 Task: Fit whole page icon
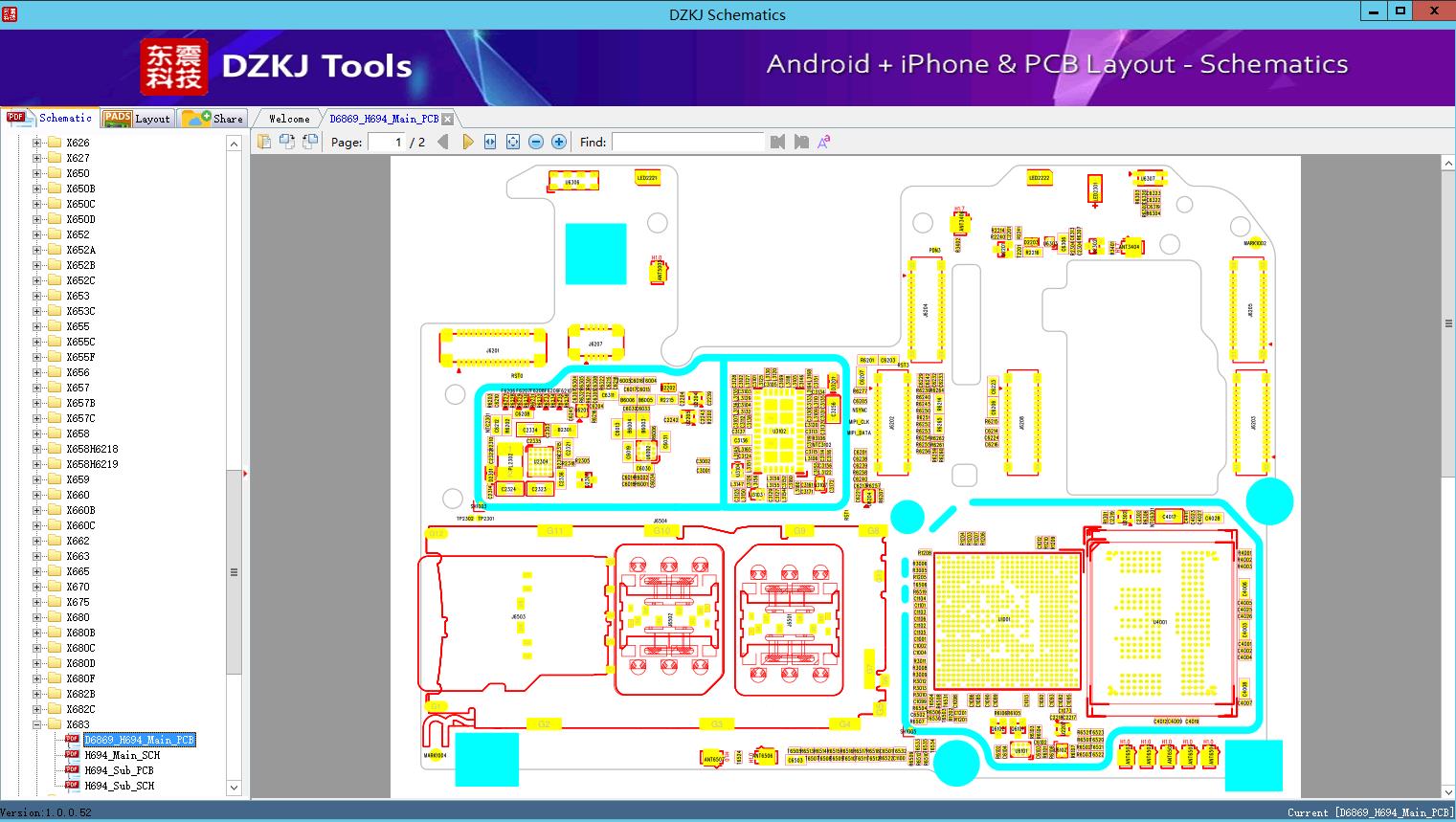tap(513, 142)
